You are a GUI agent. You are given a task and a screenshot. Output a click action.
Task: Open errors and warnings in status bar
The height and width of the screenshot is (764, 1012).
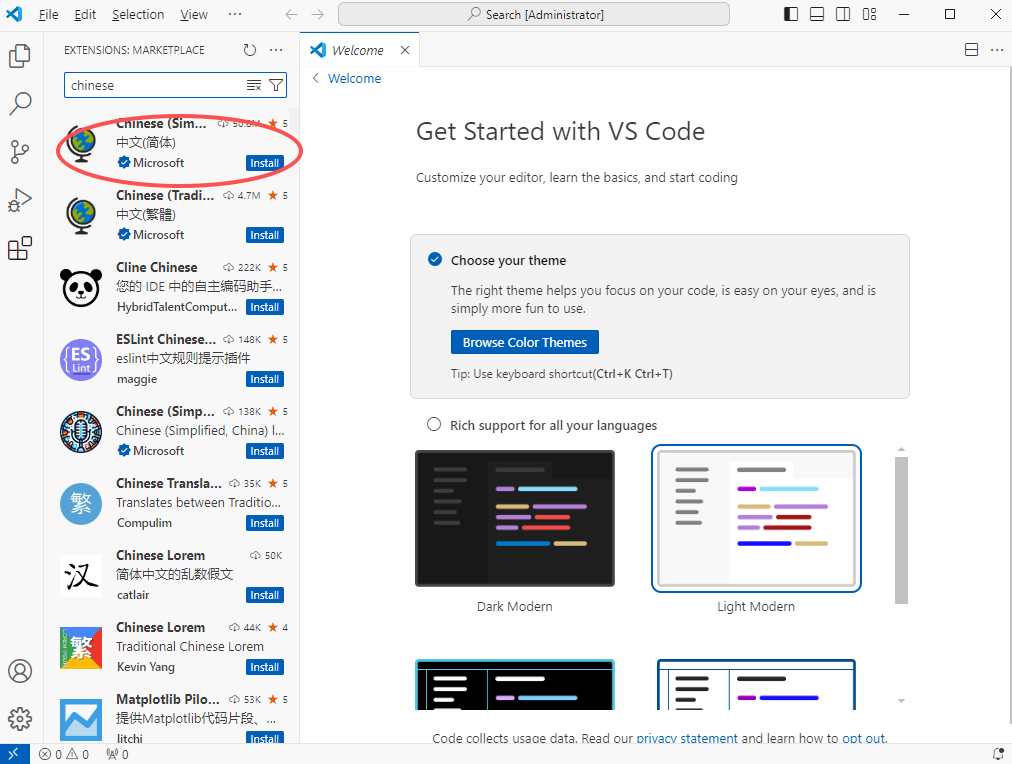click(x=64, y=754)
